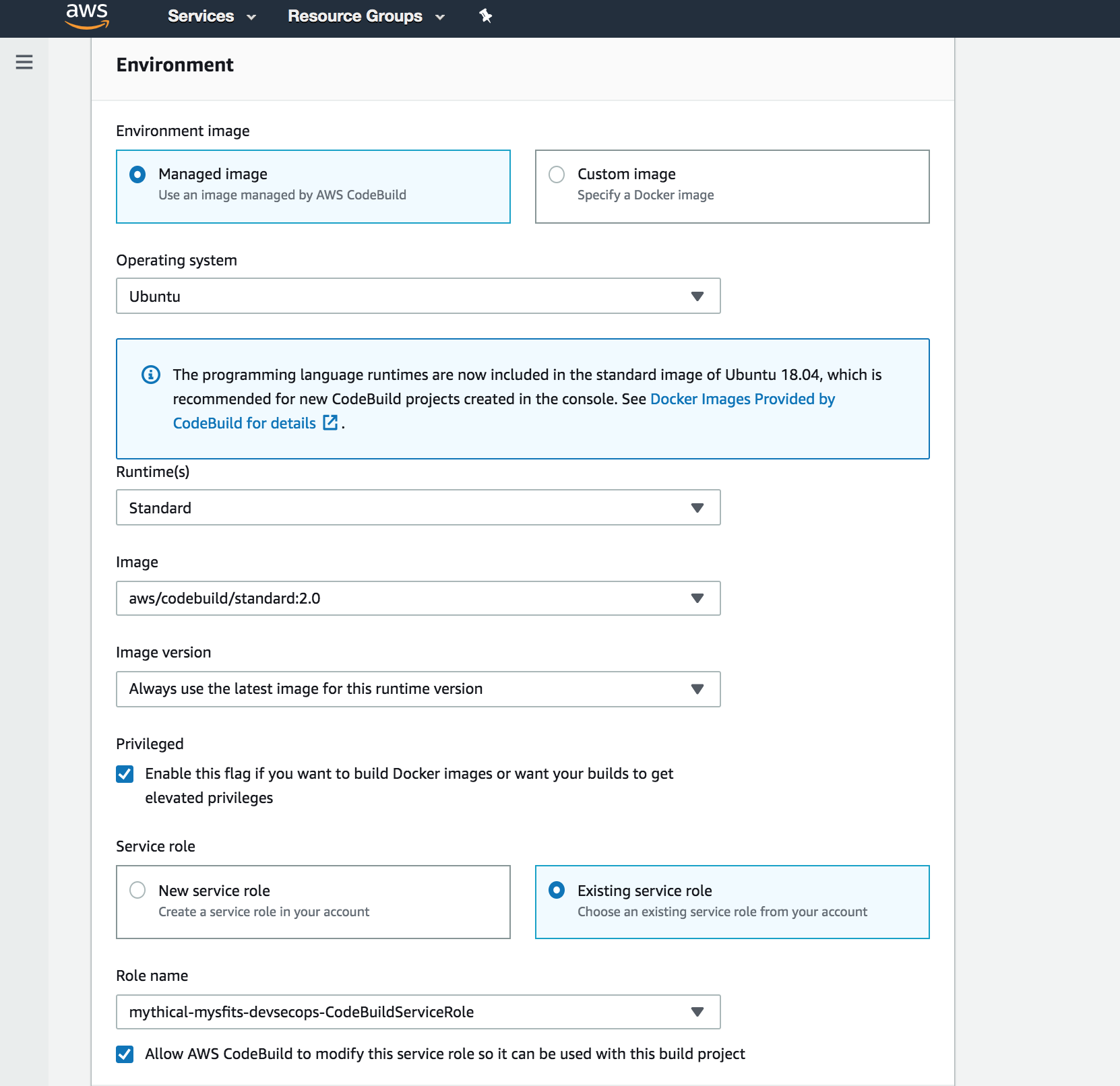Click the 'Specify a Docker image' description

click(x=646, y=195)
